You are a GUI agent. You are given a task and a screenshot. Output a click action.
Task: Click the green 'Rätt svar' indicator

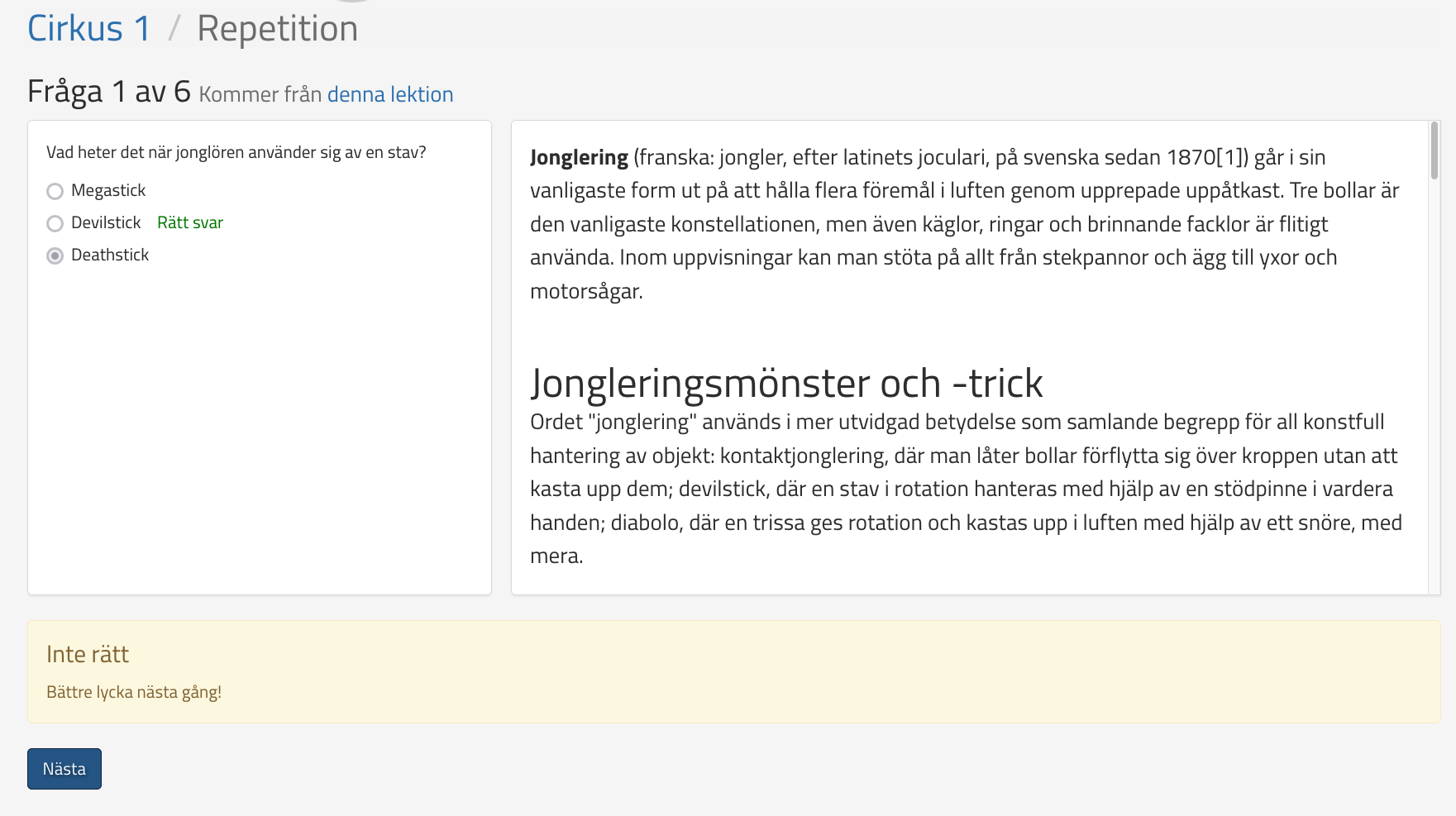[x=190, y=223]
